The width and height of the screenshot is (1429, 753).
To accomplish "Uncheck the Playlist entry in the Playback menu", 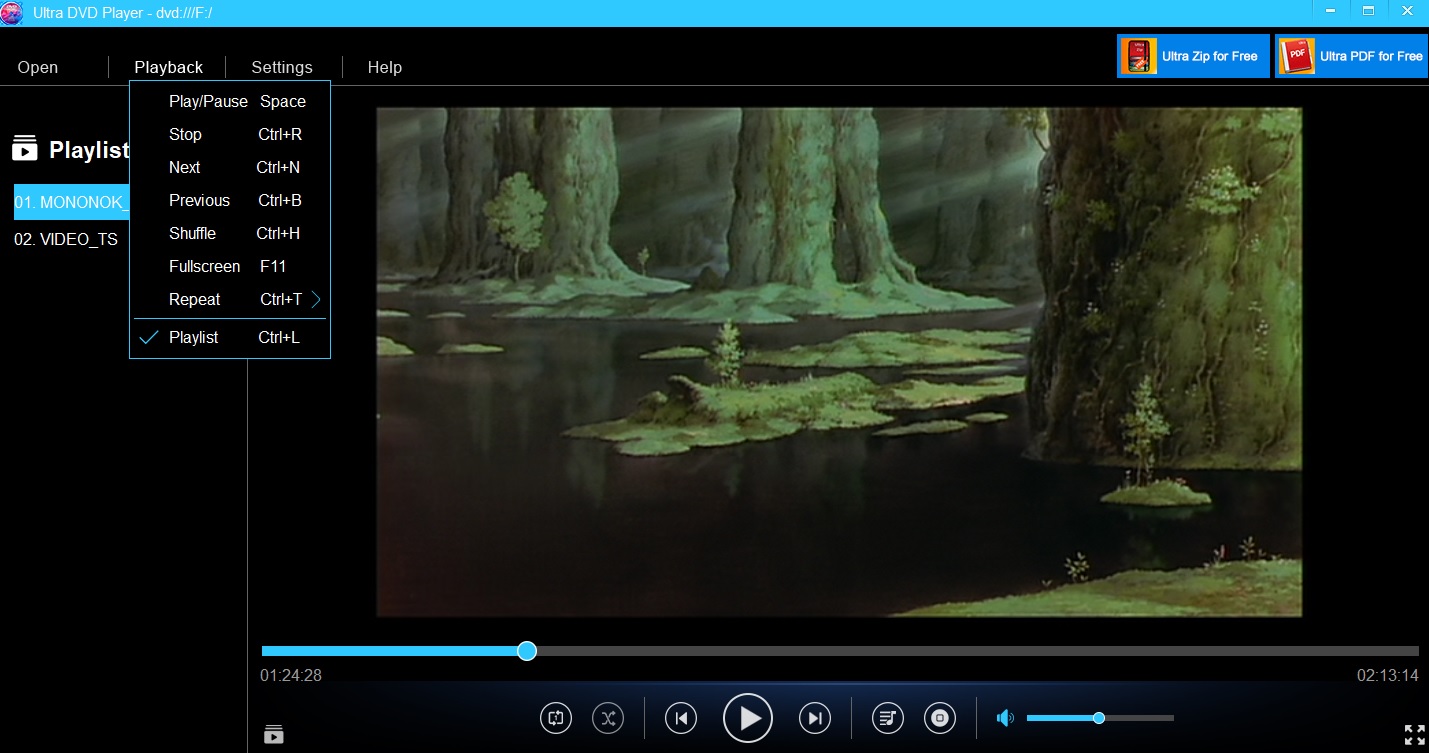I will [x=230, y=337].
